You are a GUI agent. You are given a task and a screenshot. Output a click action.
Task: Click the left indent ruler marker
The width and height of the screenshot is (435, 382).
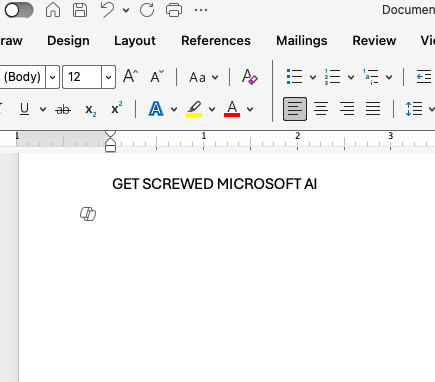pos(110,148)
